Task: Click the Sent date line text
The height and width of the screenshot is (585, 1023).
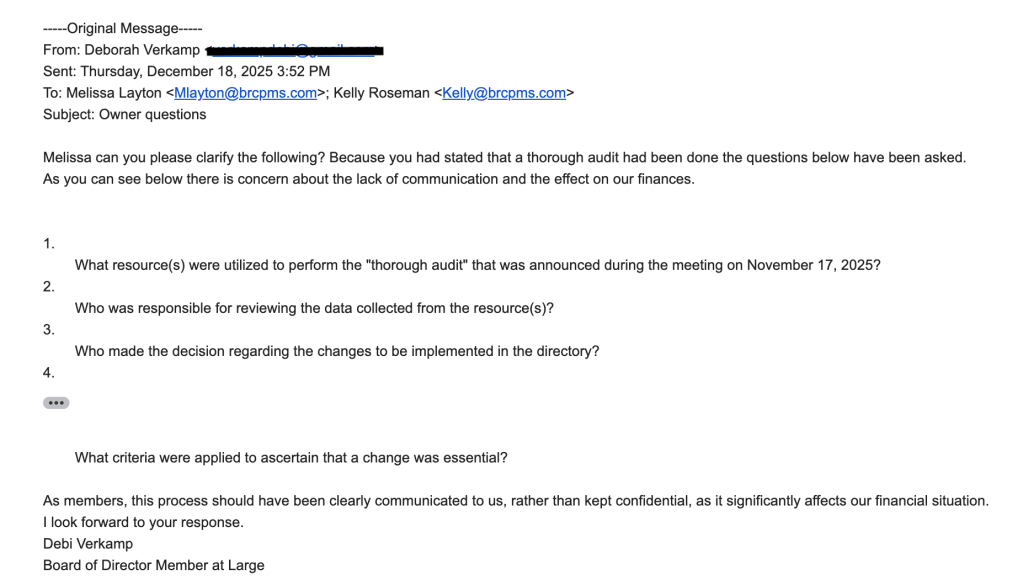Action: point(186,71)
